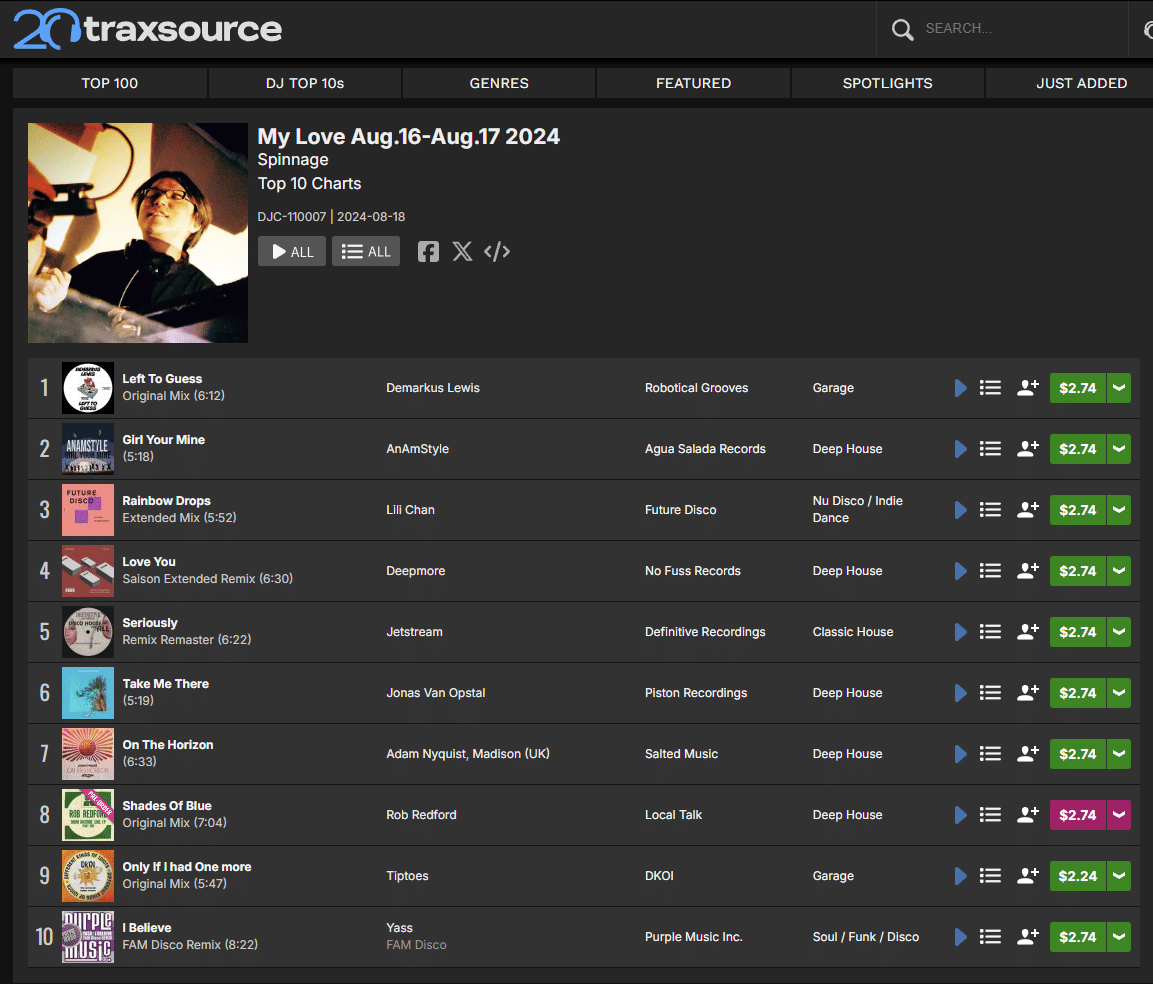Screen dimensions: 1153x984
Task: Add Left To Guess to queue list
Action: (x=990, y=388)
